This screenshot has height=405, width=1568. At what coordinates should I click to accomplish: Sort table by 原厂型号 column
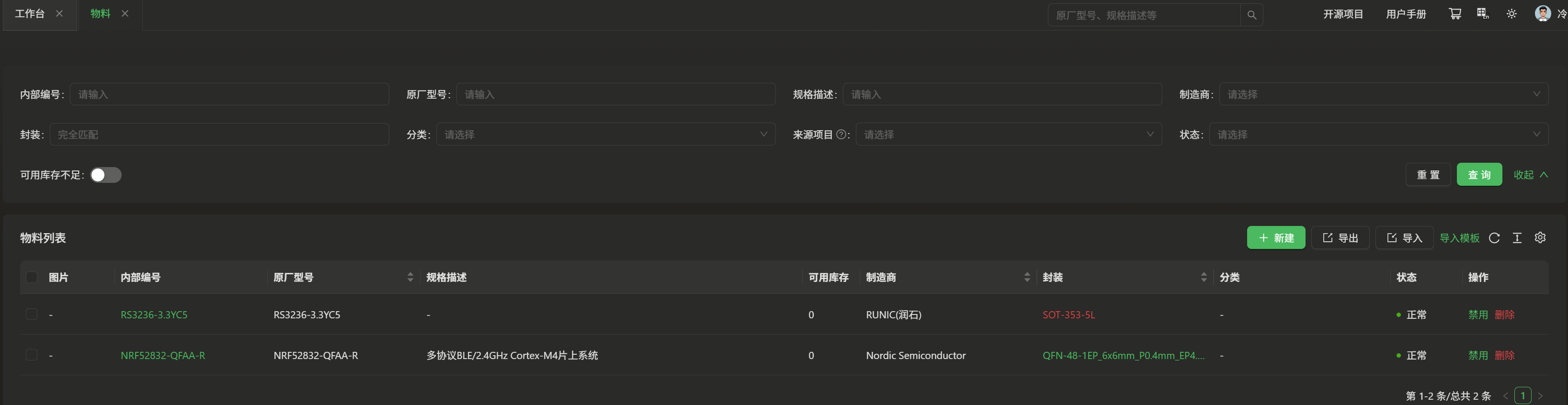tap(409, 277)
